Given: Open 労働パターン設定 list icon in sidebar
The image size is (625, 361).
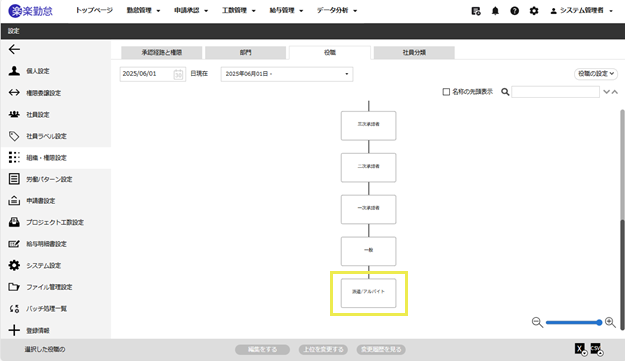Looking at the screenshot, I should click(x=14, y=179).
